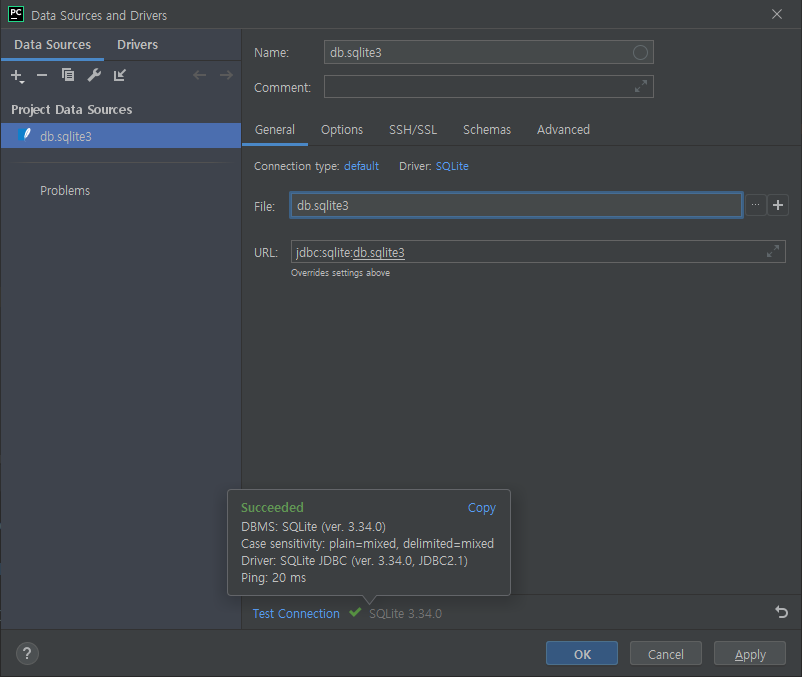
Task: Close the Data Sources and Drivers dialog
Action: click(x=776, y=14)
